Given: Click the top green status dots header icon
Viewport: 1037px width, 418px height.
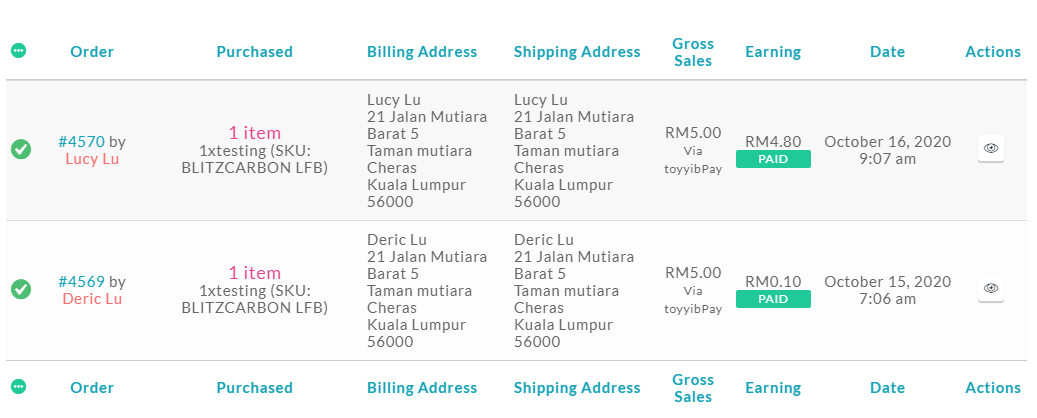Looking at the screenshot, I should pos(19,50).
